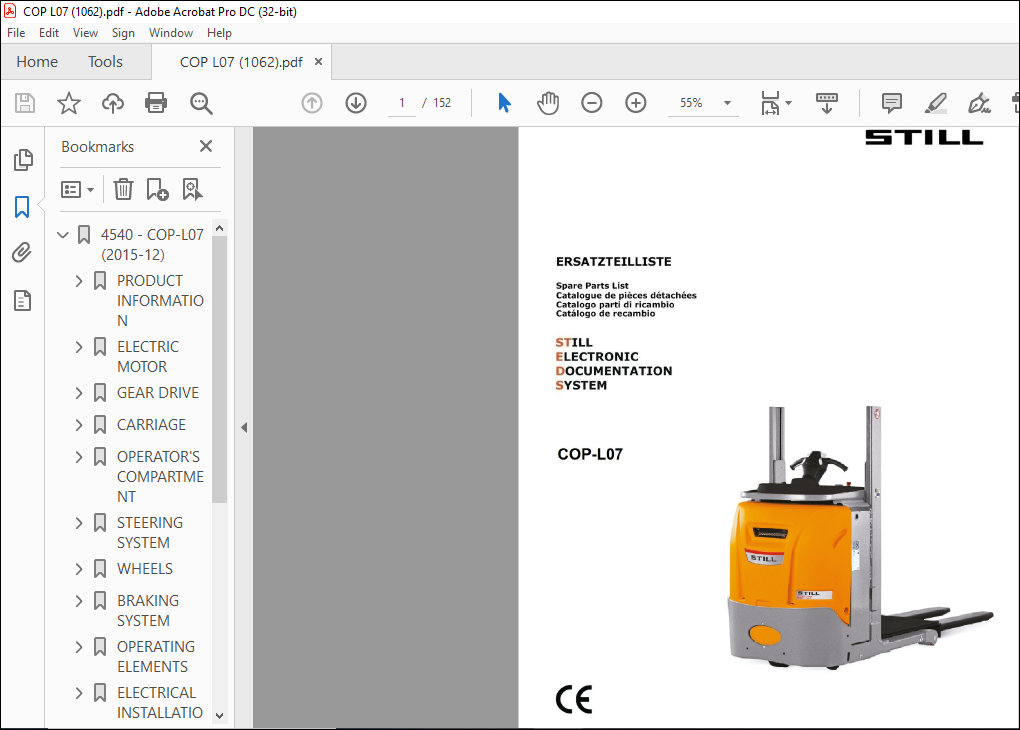Zoom out with the minus icon

pyautogui.click(x=591, y=103)
